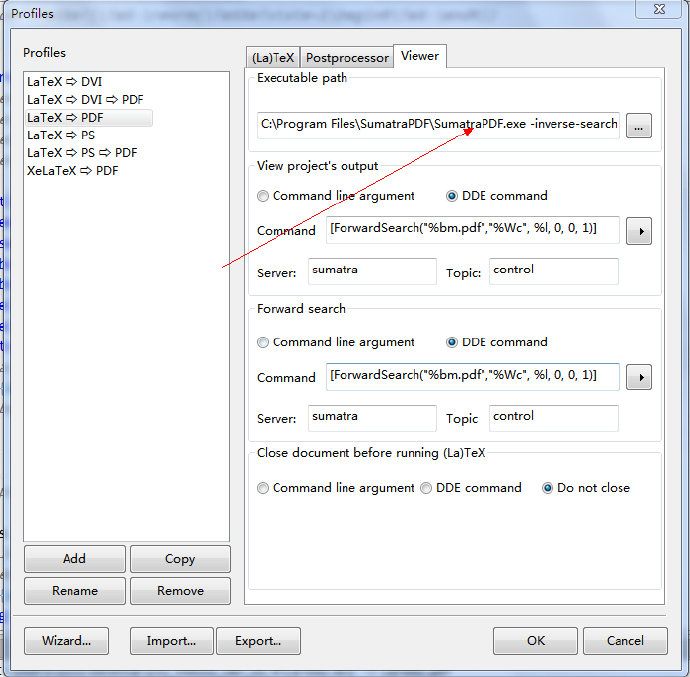Focus the Executable path input field

438,125
